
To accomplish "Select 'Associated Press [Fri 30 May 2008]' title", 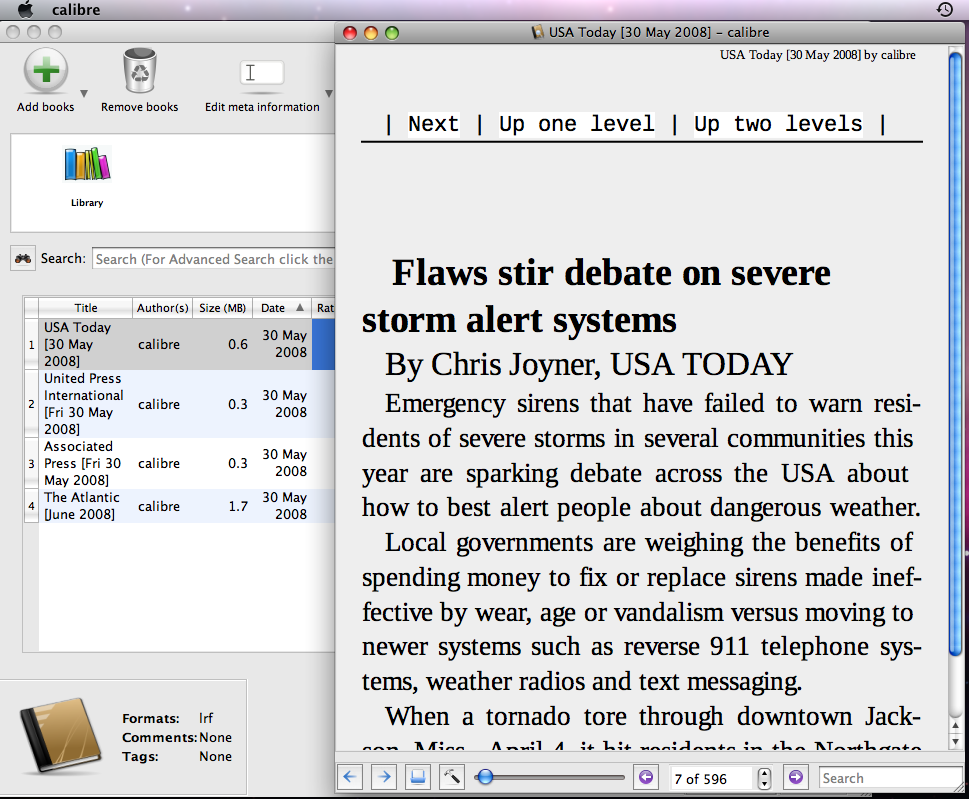I will coord(85,463).
